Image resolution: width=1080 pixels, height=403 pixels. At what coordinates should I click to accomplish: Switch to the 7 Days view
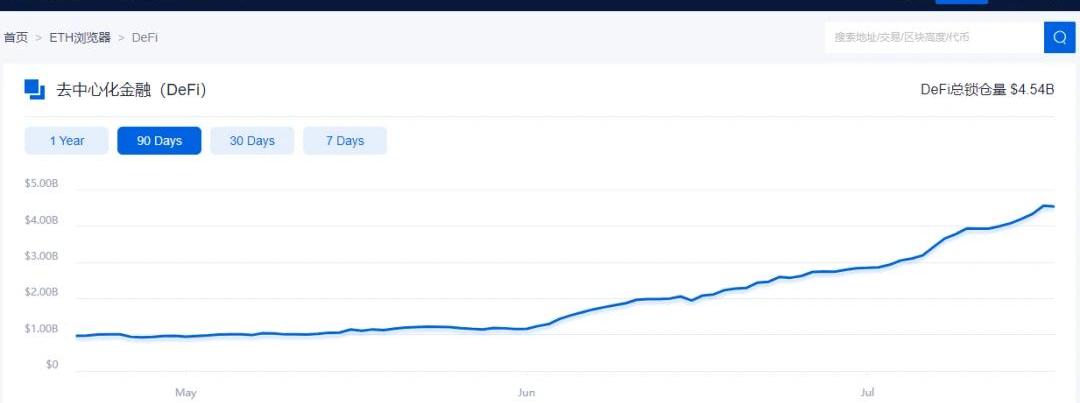(x=345, y=141)
